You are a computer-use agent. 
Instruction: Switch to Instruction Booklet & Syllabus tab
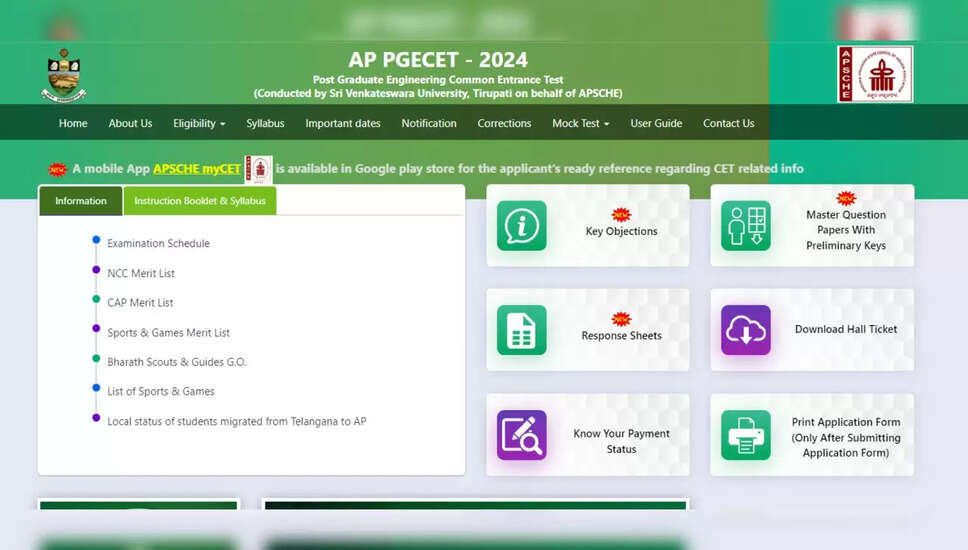click(x=200, y=201)
